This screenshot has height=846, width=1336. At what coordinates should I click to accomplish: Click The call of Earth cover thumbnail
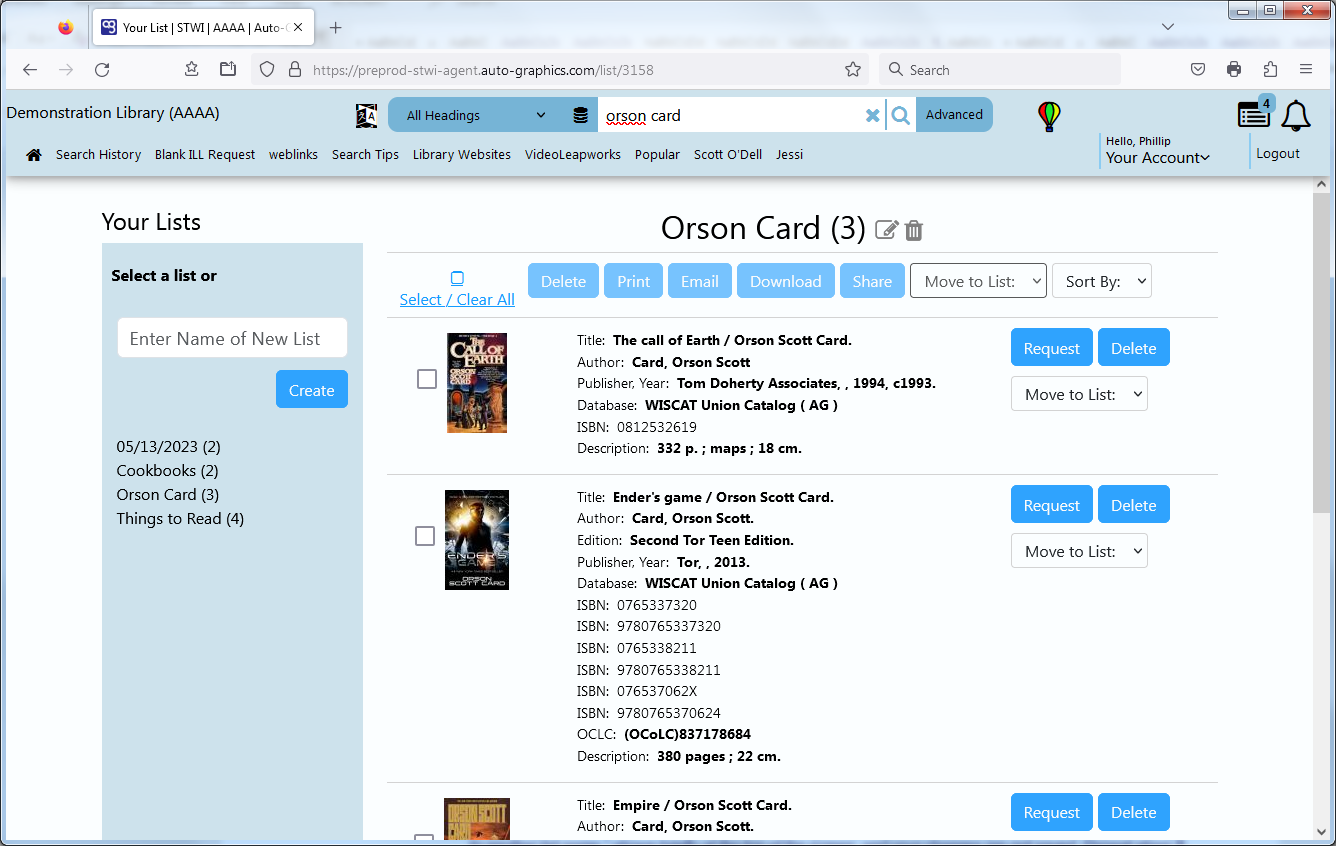[477, 383]
